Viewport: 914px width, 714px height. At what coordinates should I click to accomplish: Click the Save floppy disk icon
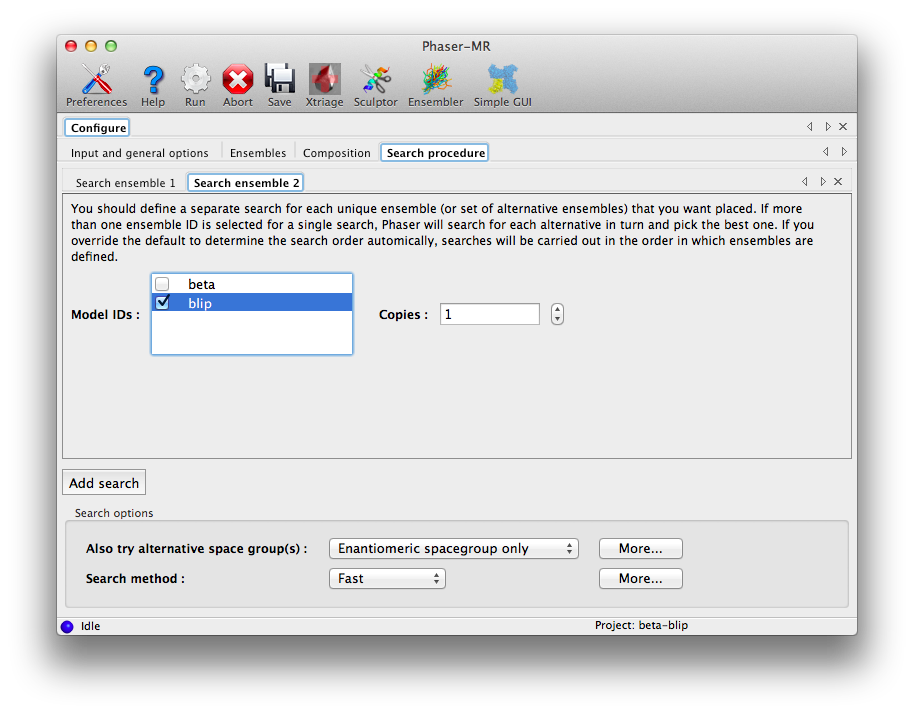coord(280,81)
